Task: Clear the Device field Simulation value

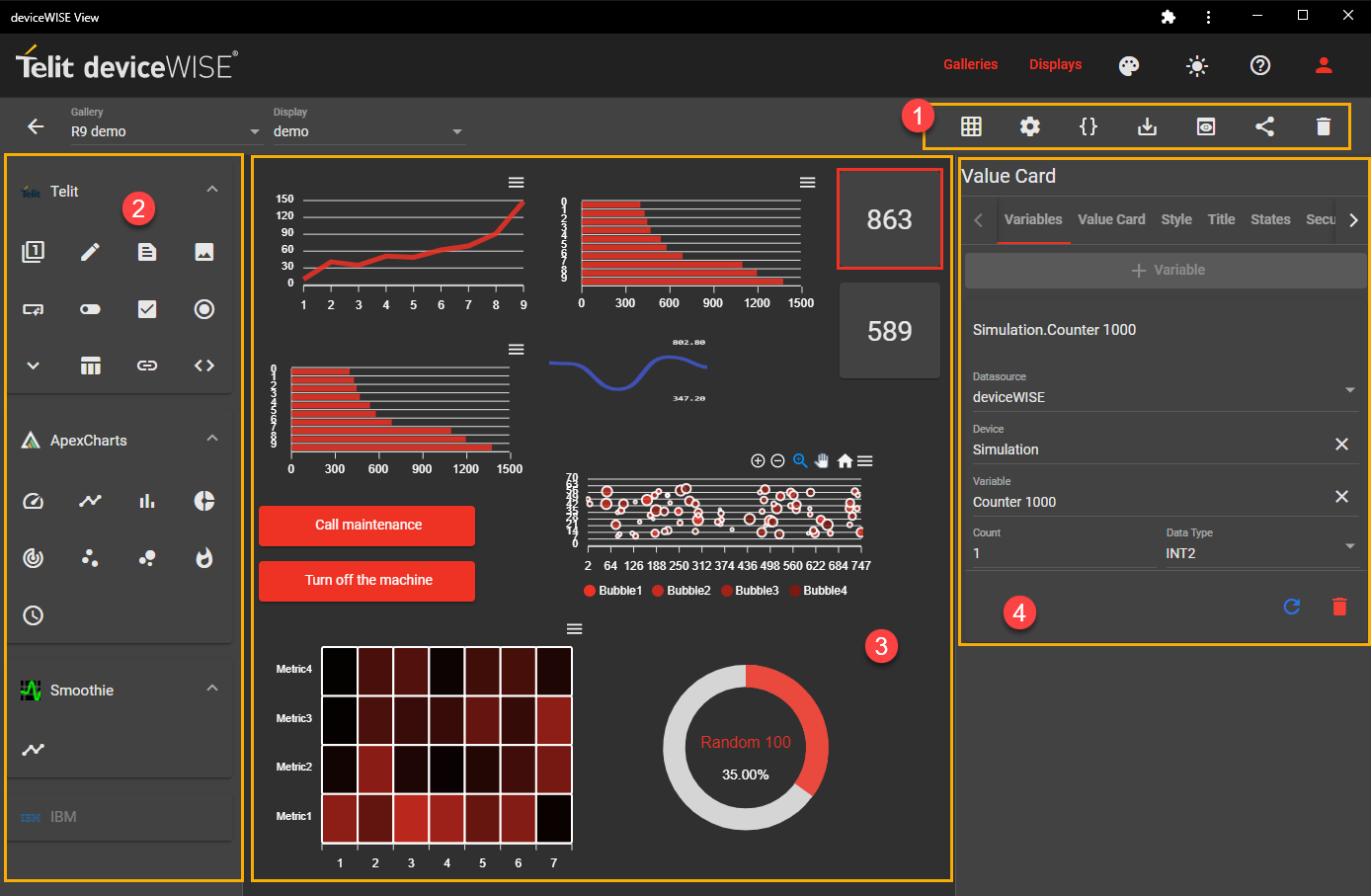Action: point(1341,445)
